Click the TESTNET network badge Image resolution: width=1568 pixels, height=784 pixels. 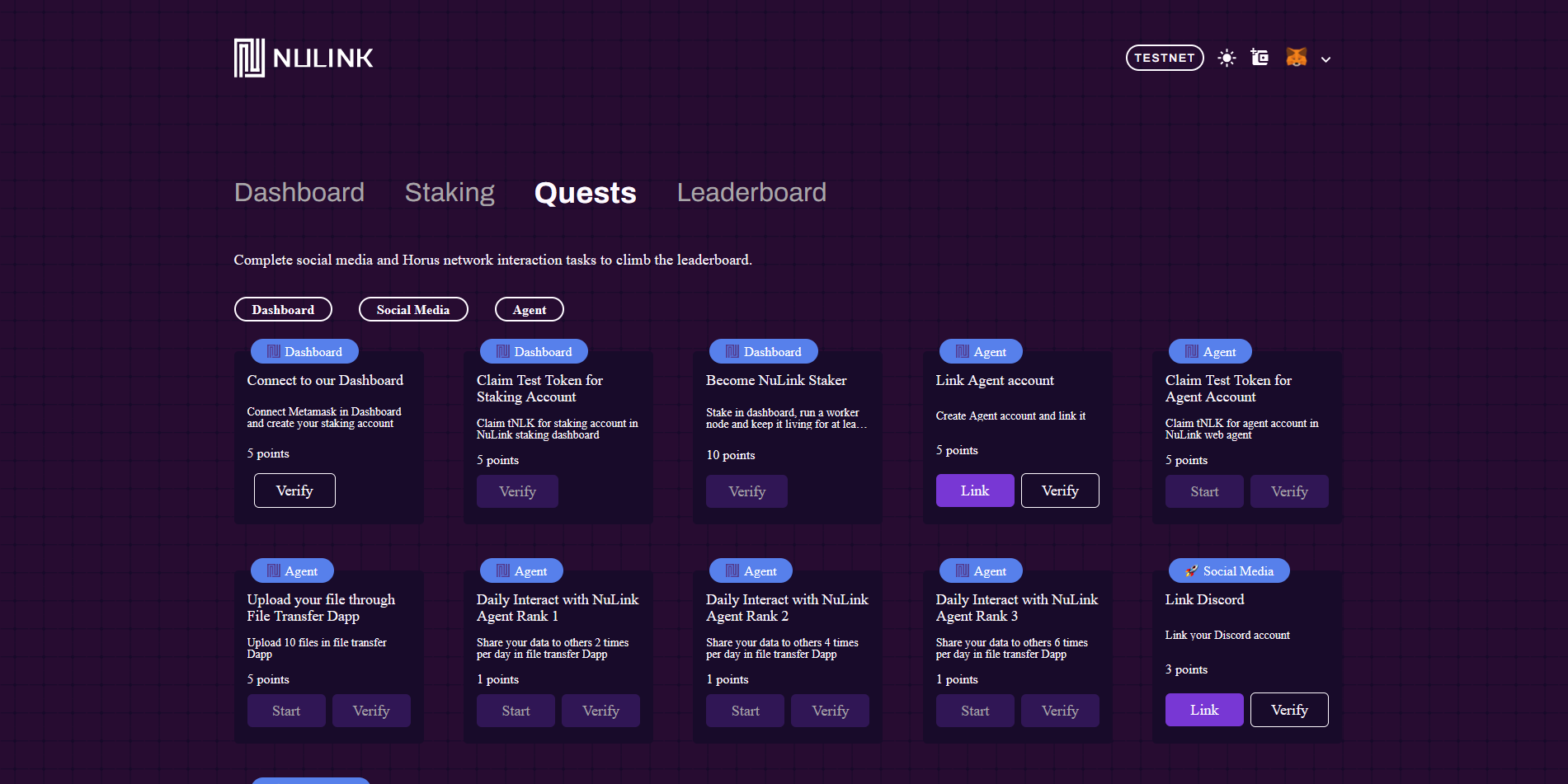coord(1164,58)
